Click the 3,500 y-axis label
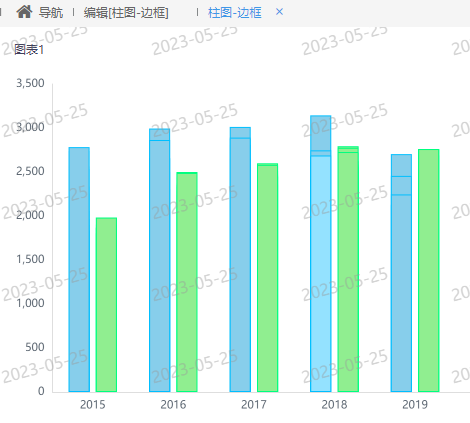 [x=30, y=83]
